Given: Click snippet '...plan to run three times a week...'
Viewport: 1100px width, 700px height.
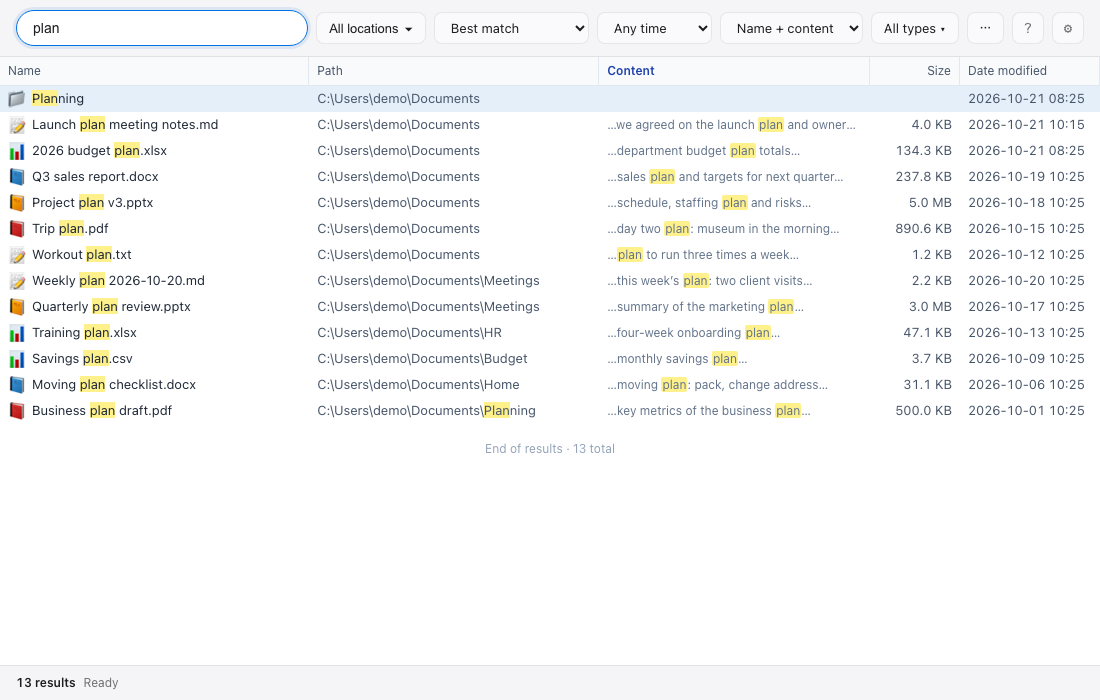Looking at the screenshot, I should coord(703,255).
